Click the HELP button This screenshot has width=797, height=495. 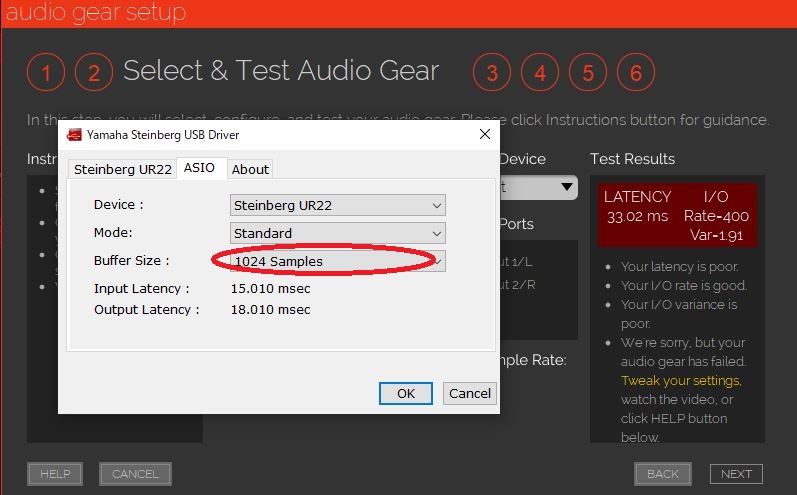(x=54, y=474)
